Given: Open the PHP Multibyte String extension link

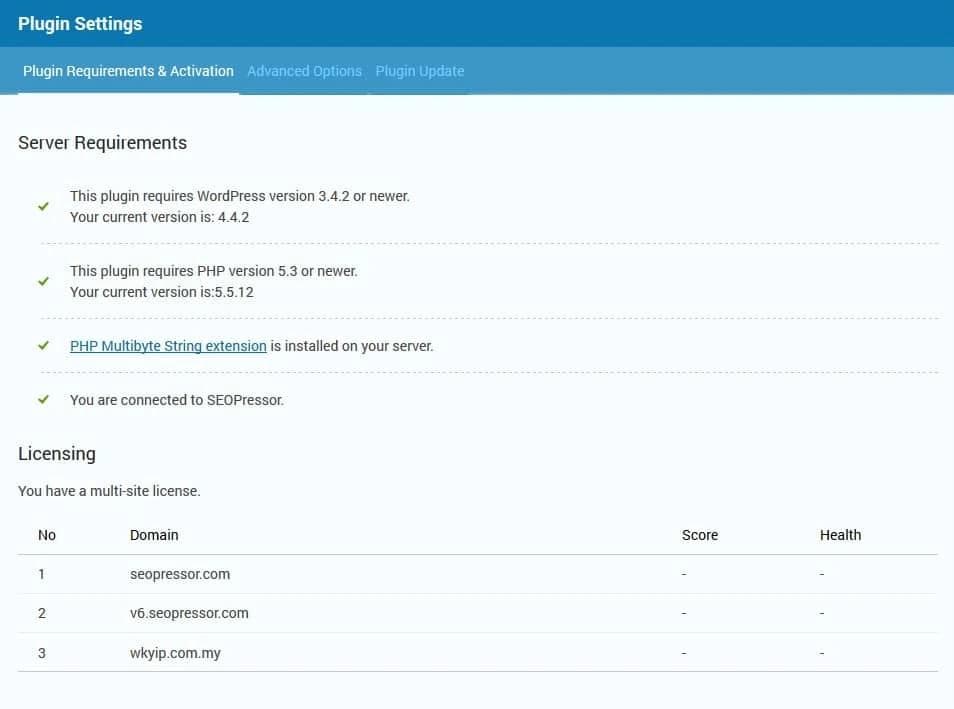Looking at the screenshot, I should [168, 346].
